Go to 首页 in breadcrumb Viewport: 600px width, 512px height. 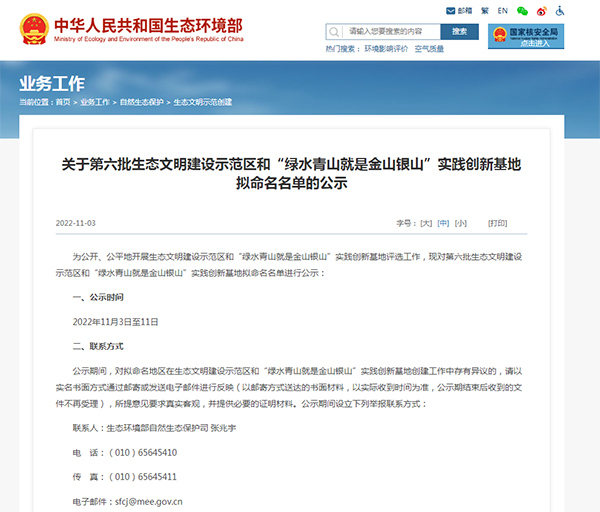(63, 103)
